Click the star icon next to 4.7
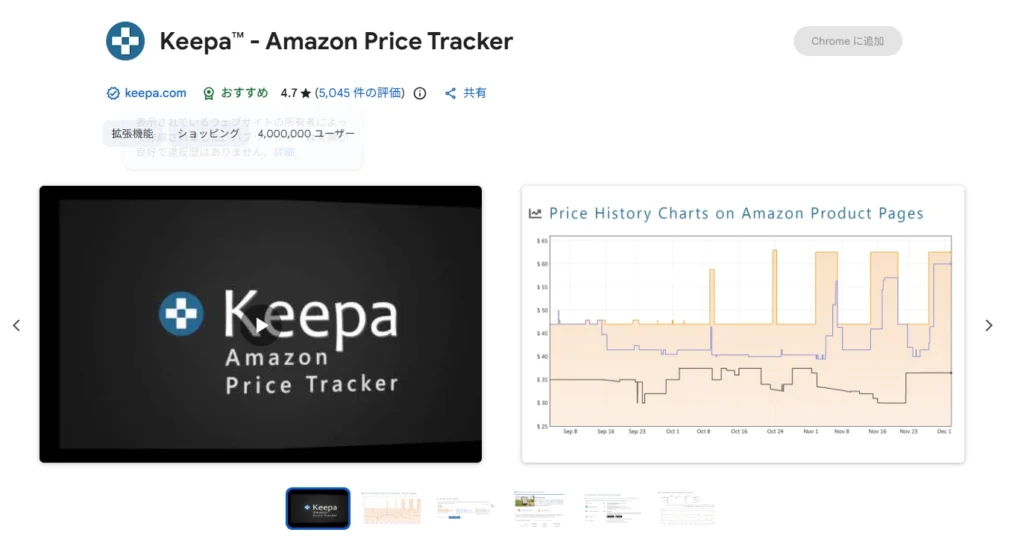This screenshot has height=550, width=1024. click(x=306, y=93)
